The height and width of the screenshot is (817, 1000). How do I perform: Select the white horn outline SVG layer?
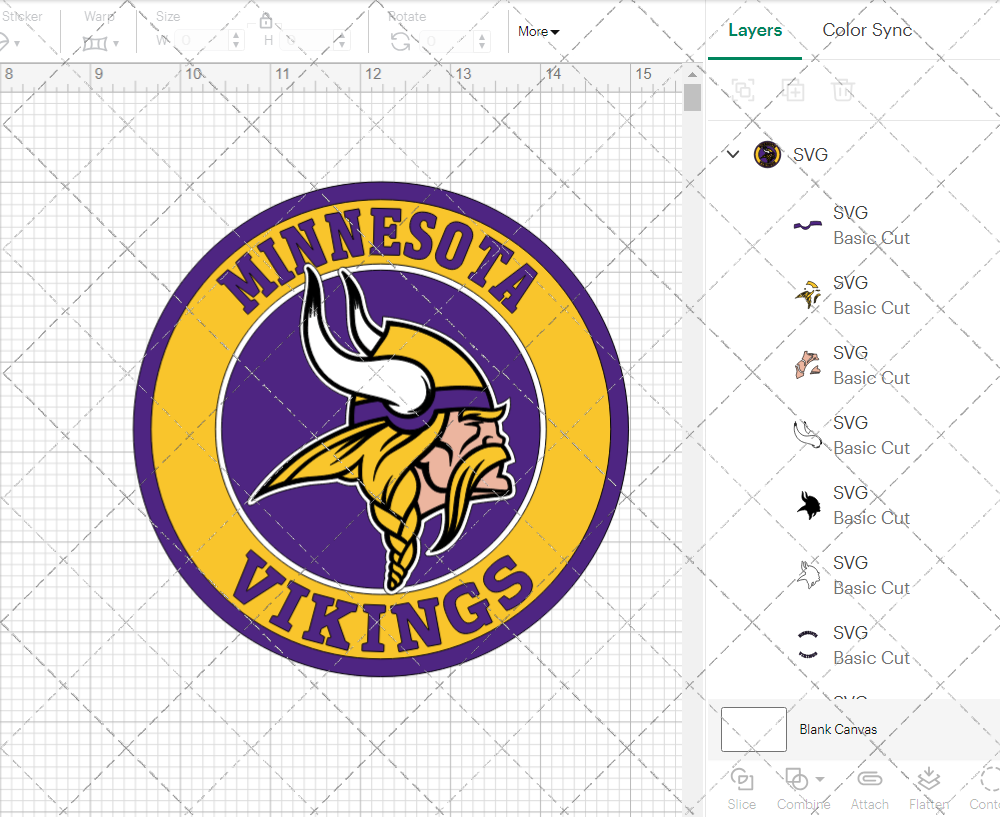point(853,436)
